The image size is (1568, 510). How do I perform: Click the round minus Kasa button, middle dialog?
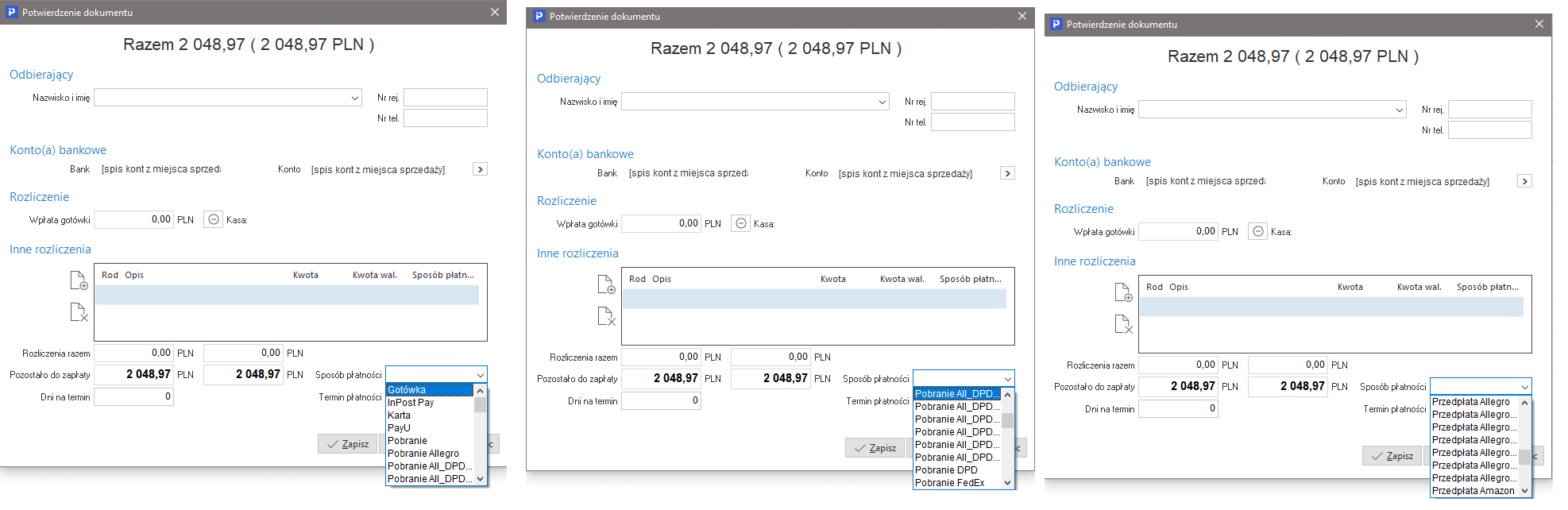740,223
